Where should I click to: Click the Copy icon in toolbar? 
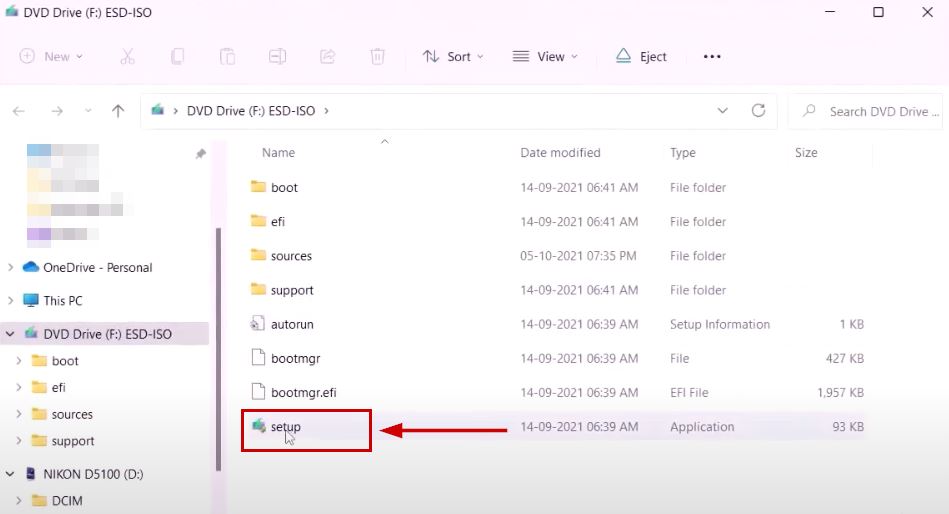(177, 56)
